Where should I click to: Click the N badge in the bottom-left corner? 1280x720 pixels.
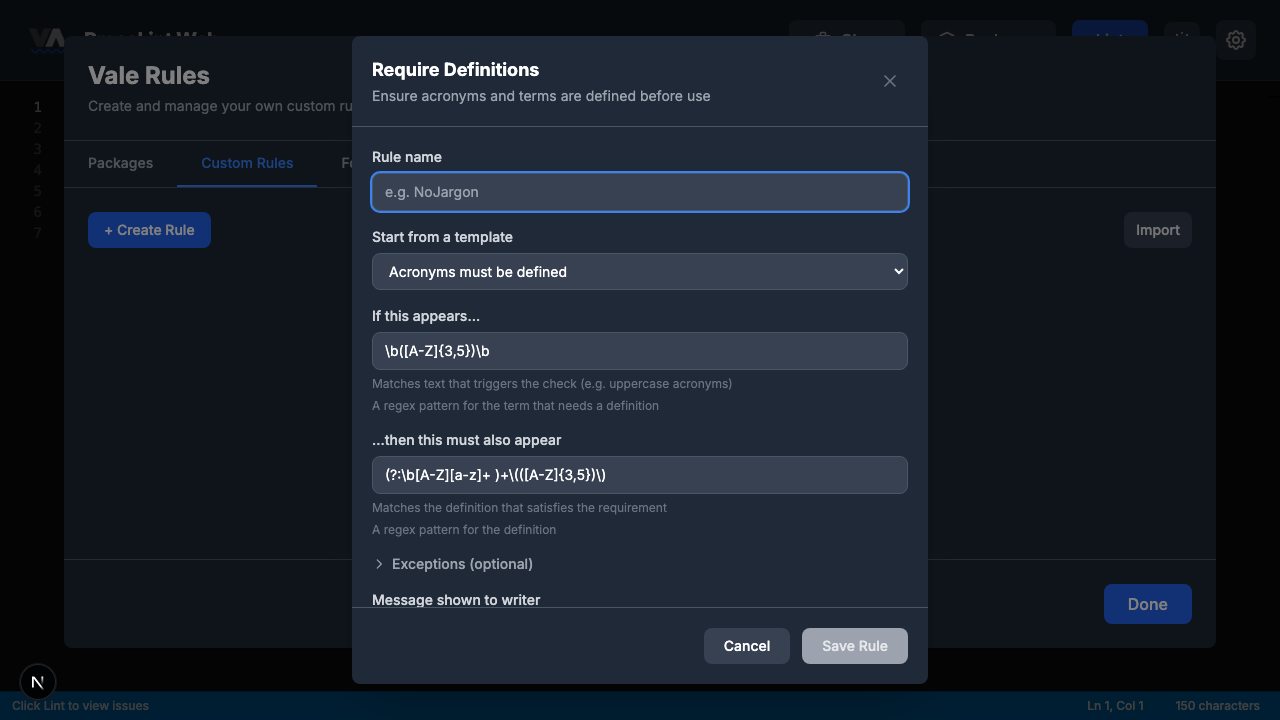[x=37, y=682]
